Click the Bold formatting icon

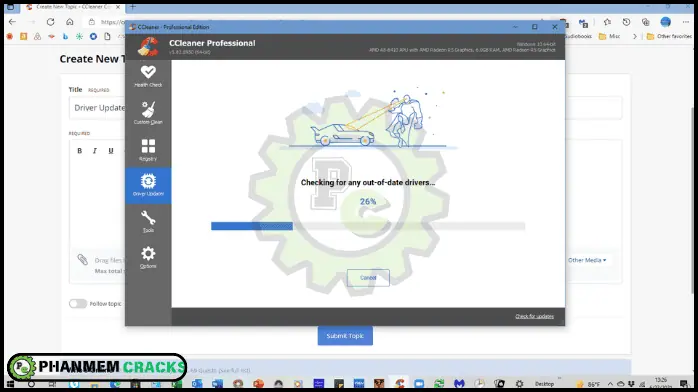point(80,151)
